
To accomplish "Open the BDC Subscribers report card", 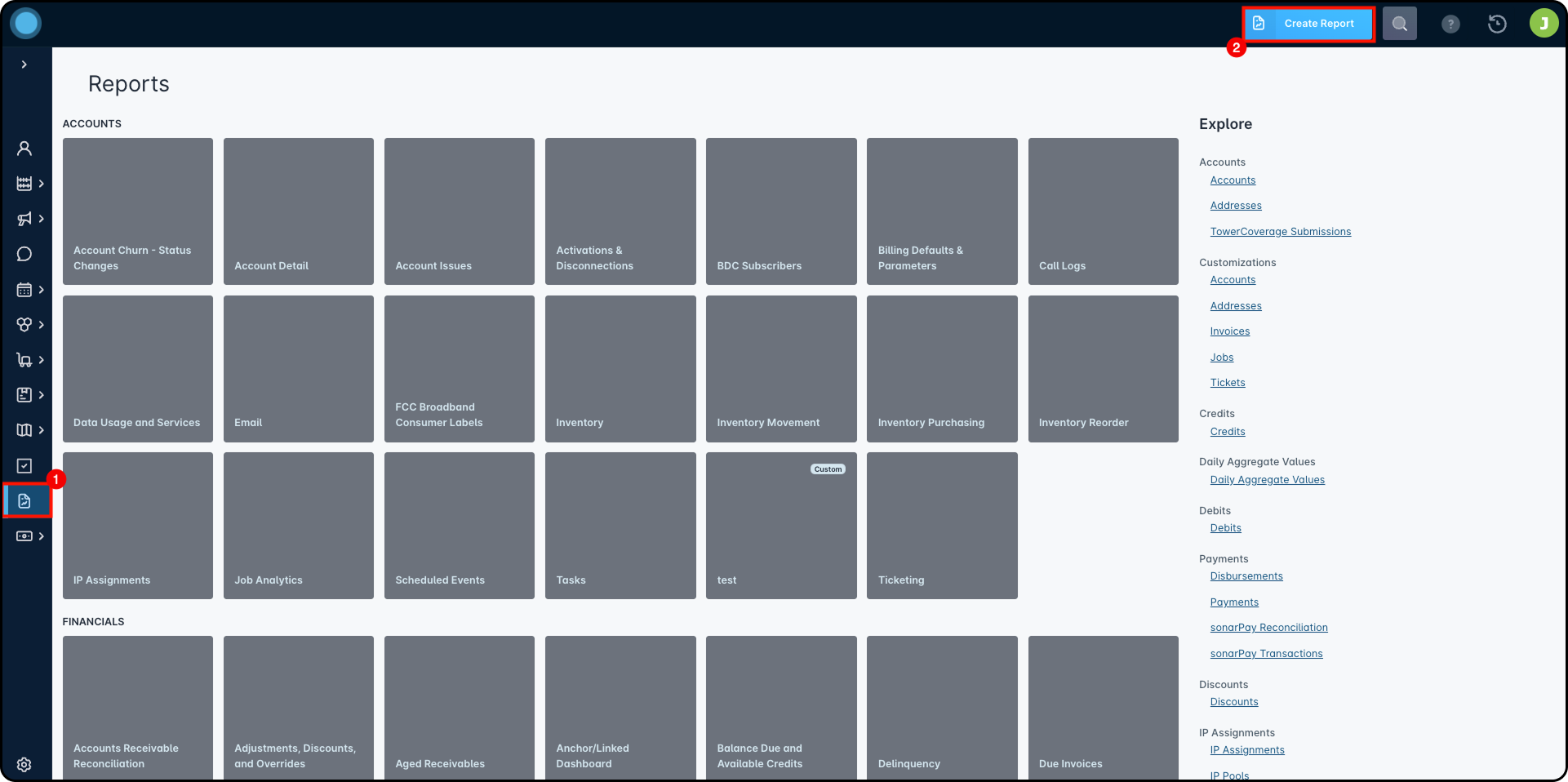I will pyautogui.click(x=781, y=211).
